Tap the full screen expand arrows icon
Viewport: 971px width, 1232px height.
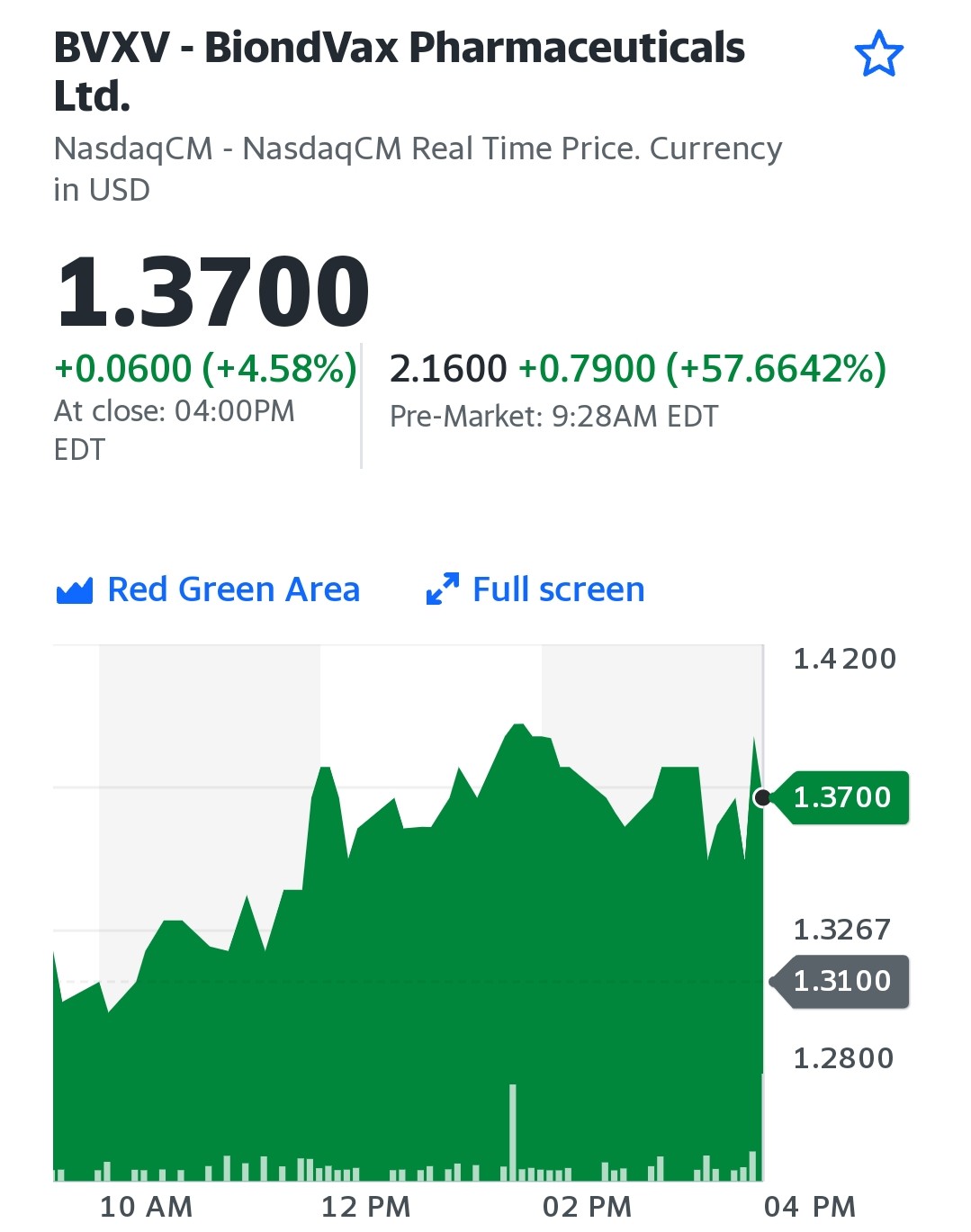[442, 589]
